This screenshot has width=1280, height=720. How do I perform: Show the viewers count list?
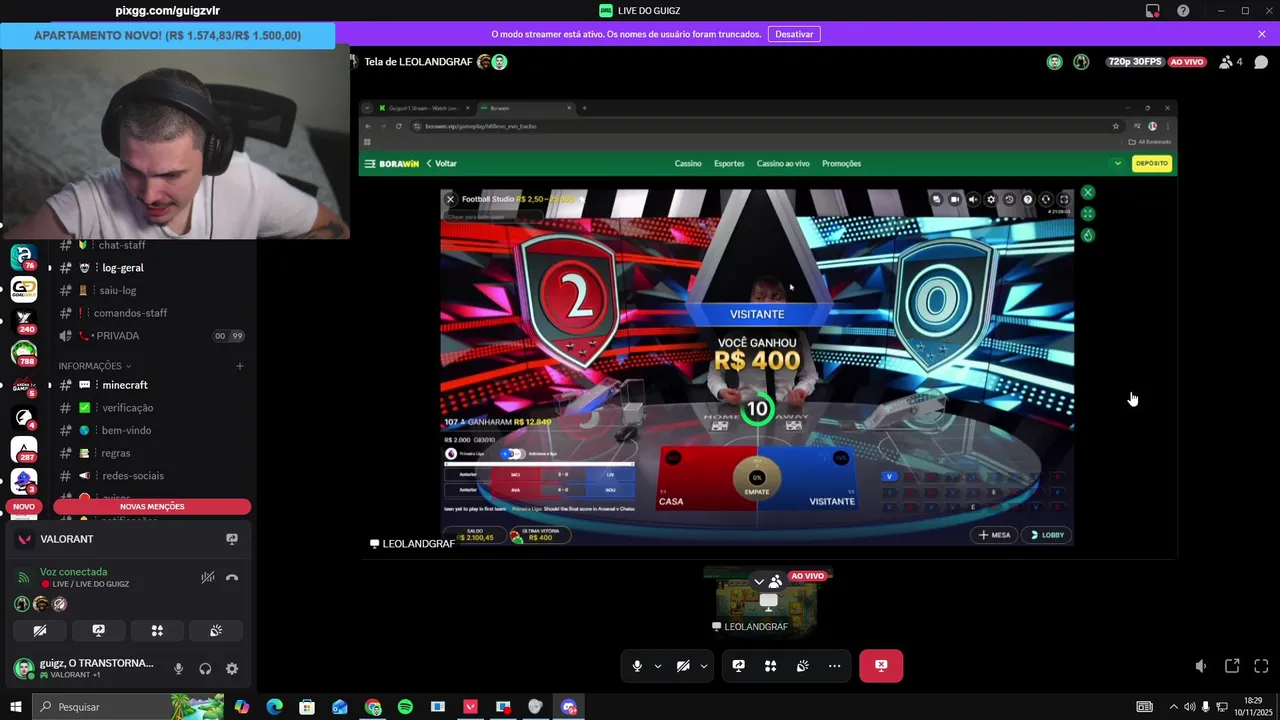click(1231, 62)
